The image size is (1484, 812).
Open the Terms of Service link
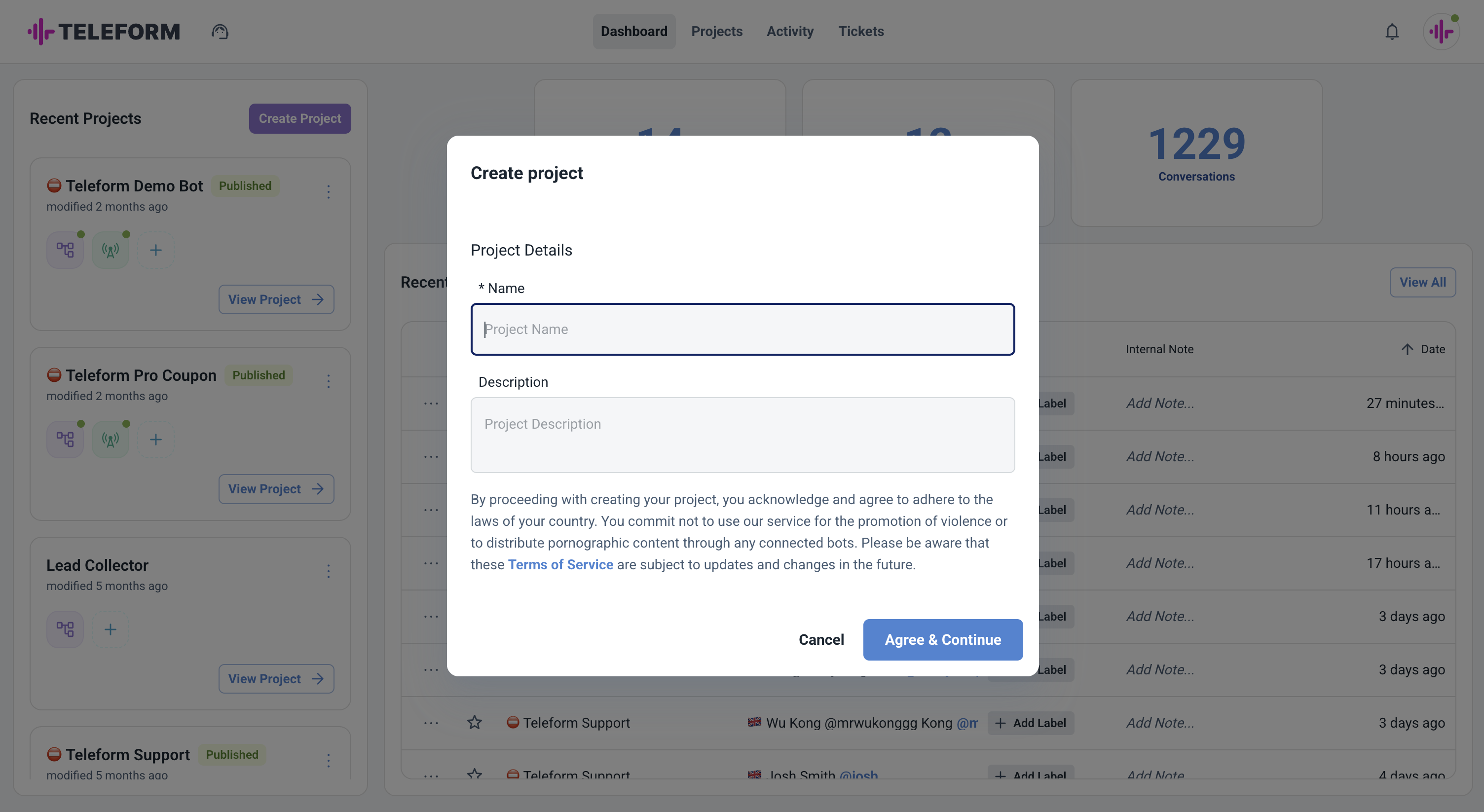tap(560, 564)
